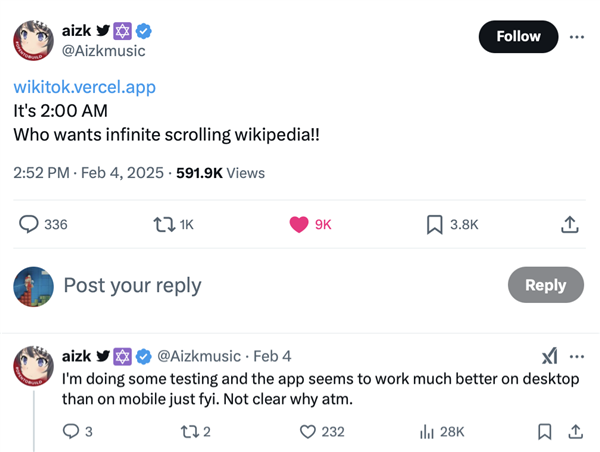
Task: Open three-dot menu on the reply tweet
Action: [x=576, y=356]
